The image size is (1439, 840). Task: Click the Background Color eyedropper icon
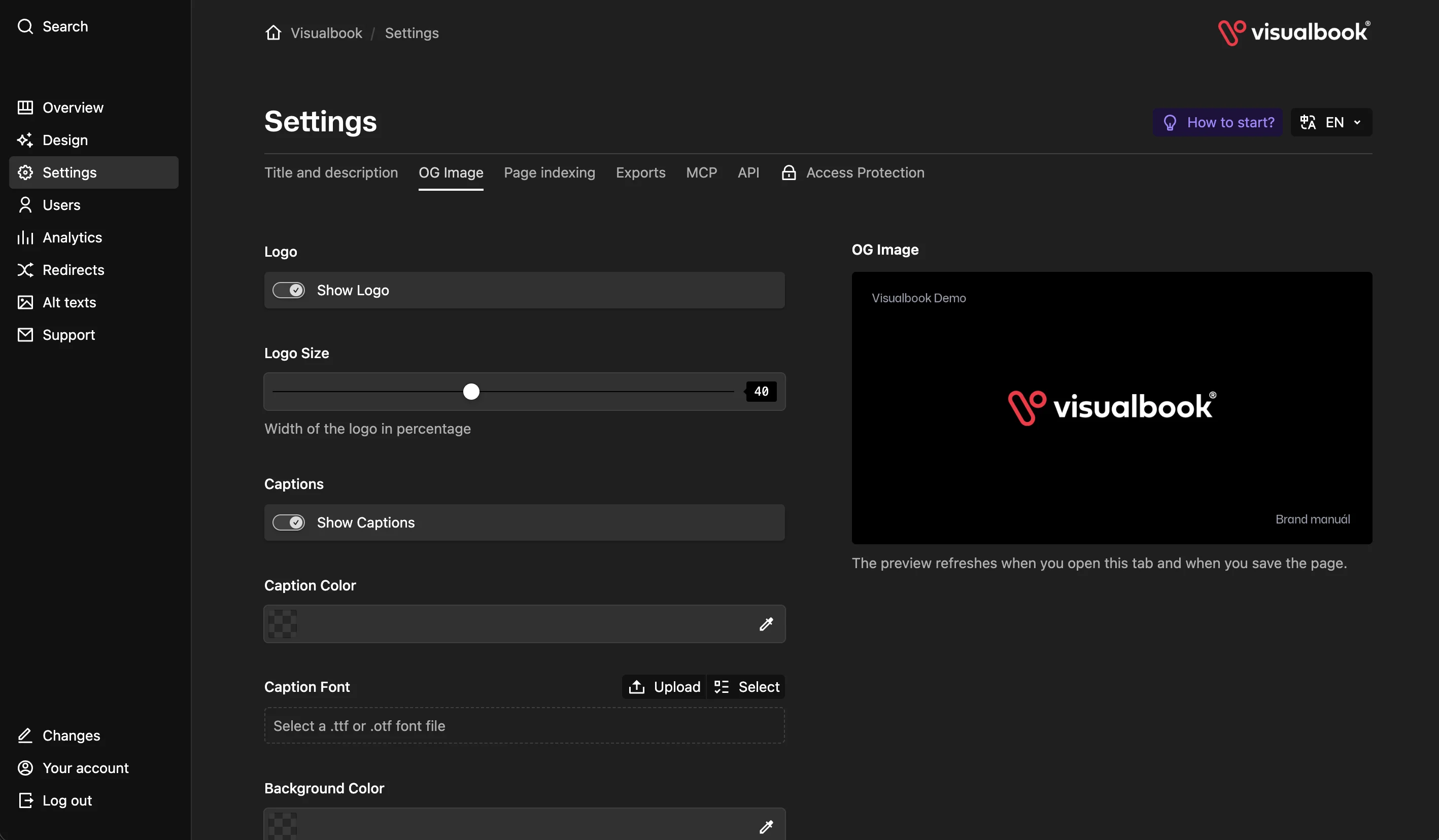[766, 827]
